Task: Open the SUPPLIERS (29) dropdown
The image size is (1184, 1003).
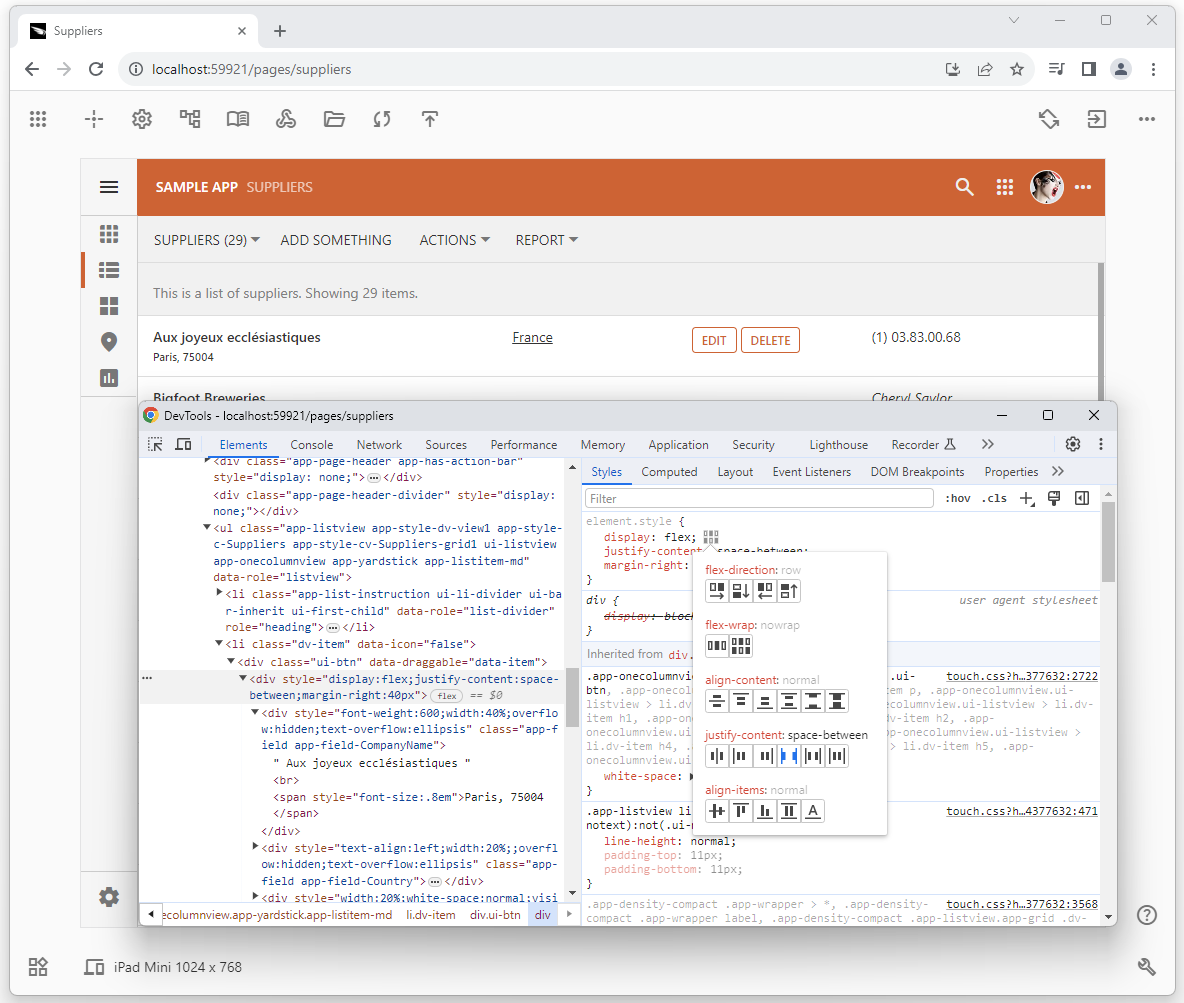Action: (207, 240)
